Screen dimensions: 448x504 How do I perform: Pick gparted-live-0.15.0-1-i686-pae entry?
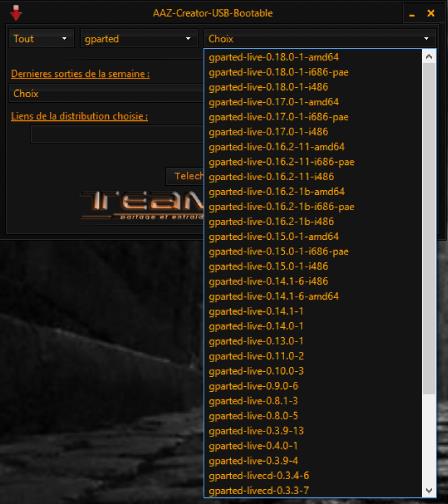(313, 251)
